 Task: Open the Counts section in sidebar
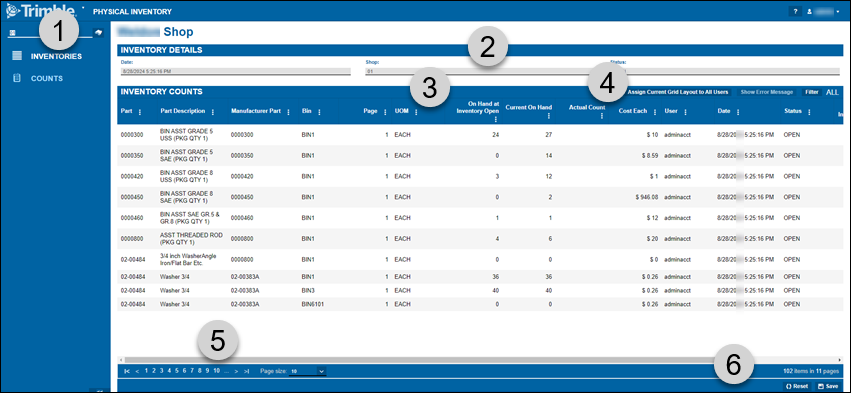(x=47, y=78)
